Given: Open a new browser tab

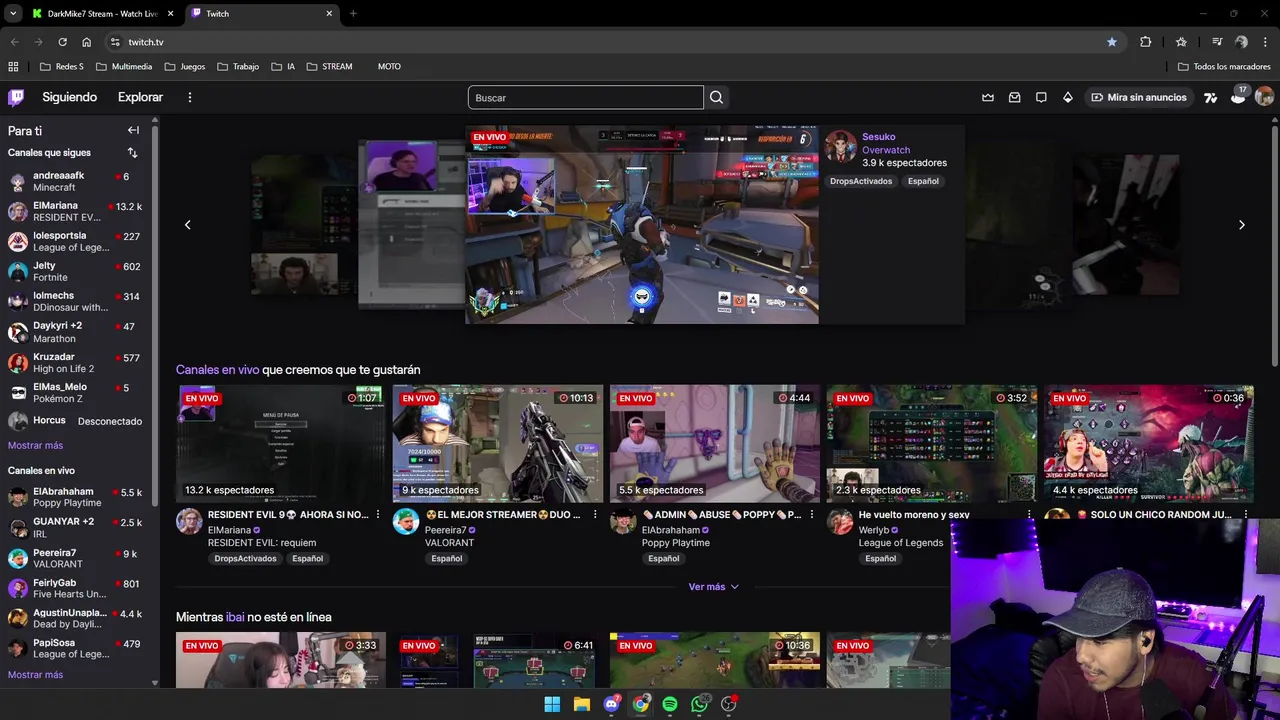Looking at the screenshot, I should (353, 13).
